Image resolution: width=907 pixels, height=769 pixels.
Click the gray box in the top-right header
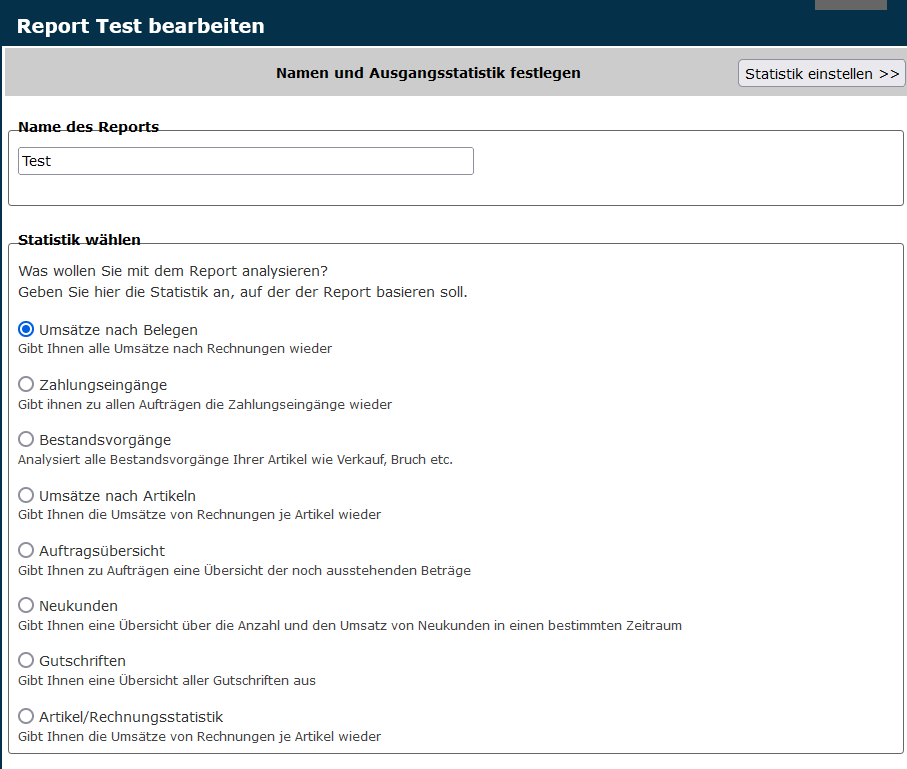tap(850, 5)
